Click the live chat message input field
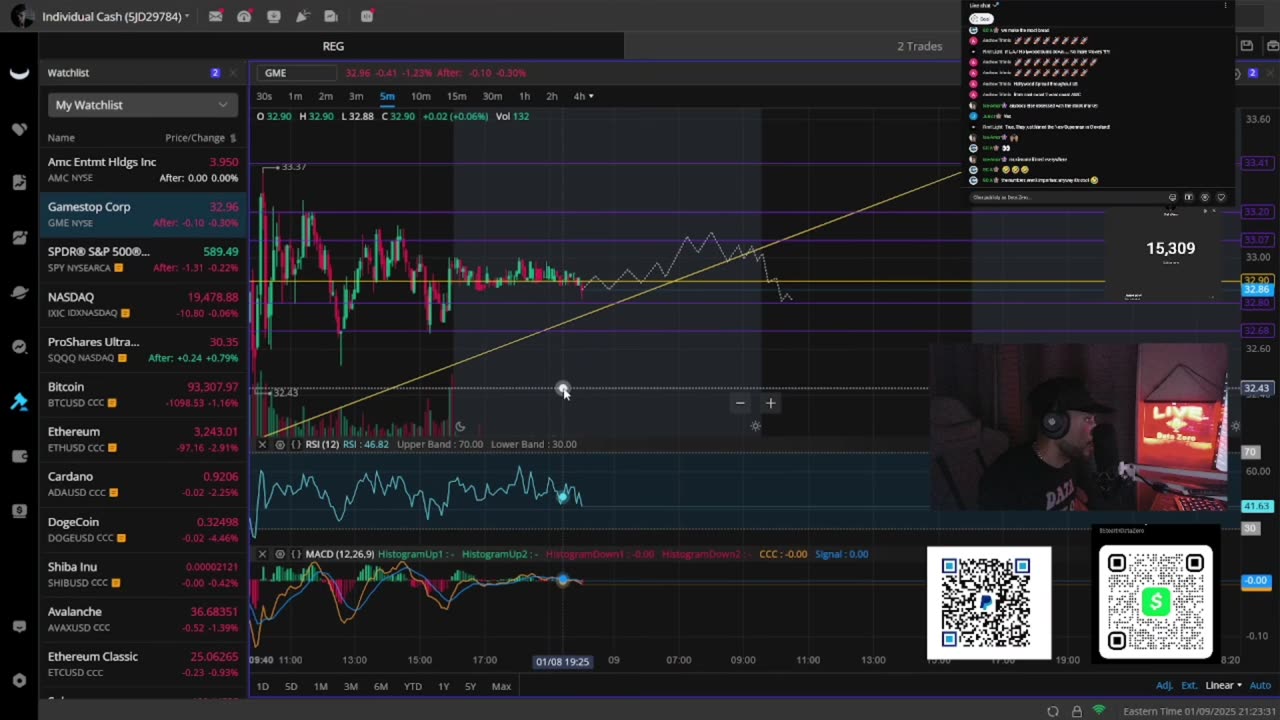Screen dimensions: 1280x720 (1065, 197)
